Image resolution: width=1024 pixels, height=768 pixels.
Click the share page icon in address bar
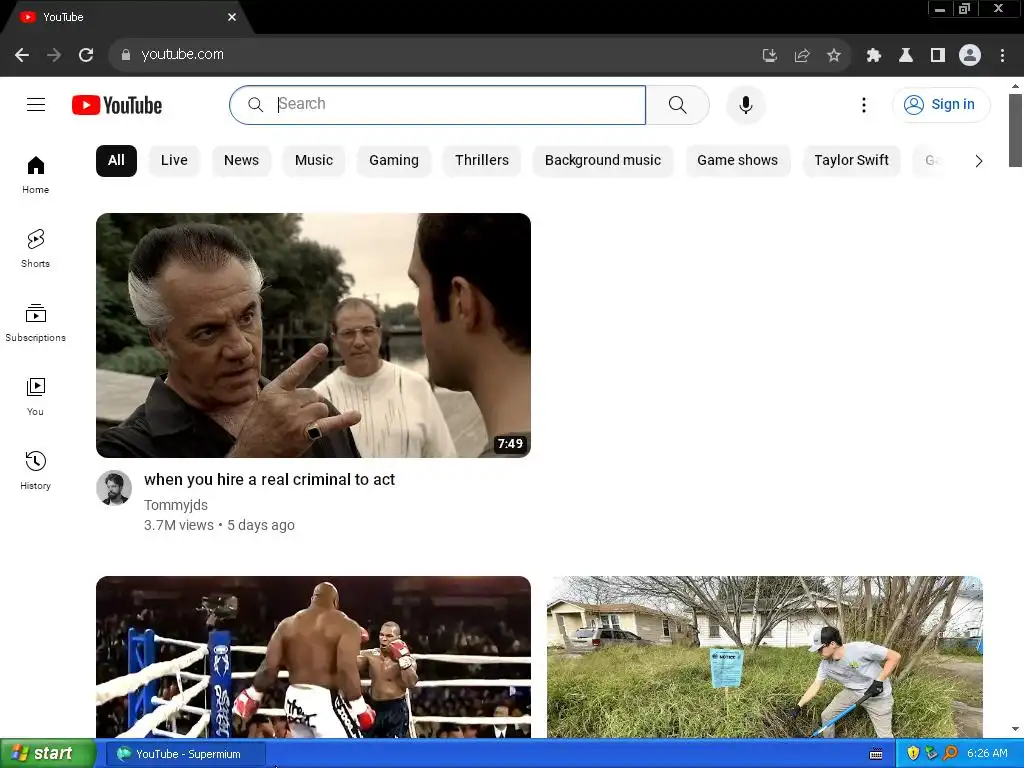(802, 56)
